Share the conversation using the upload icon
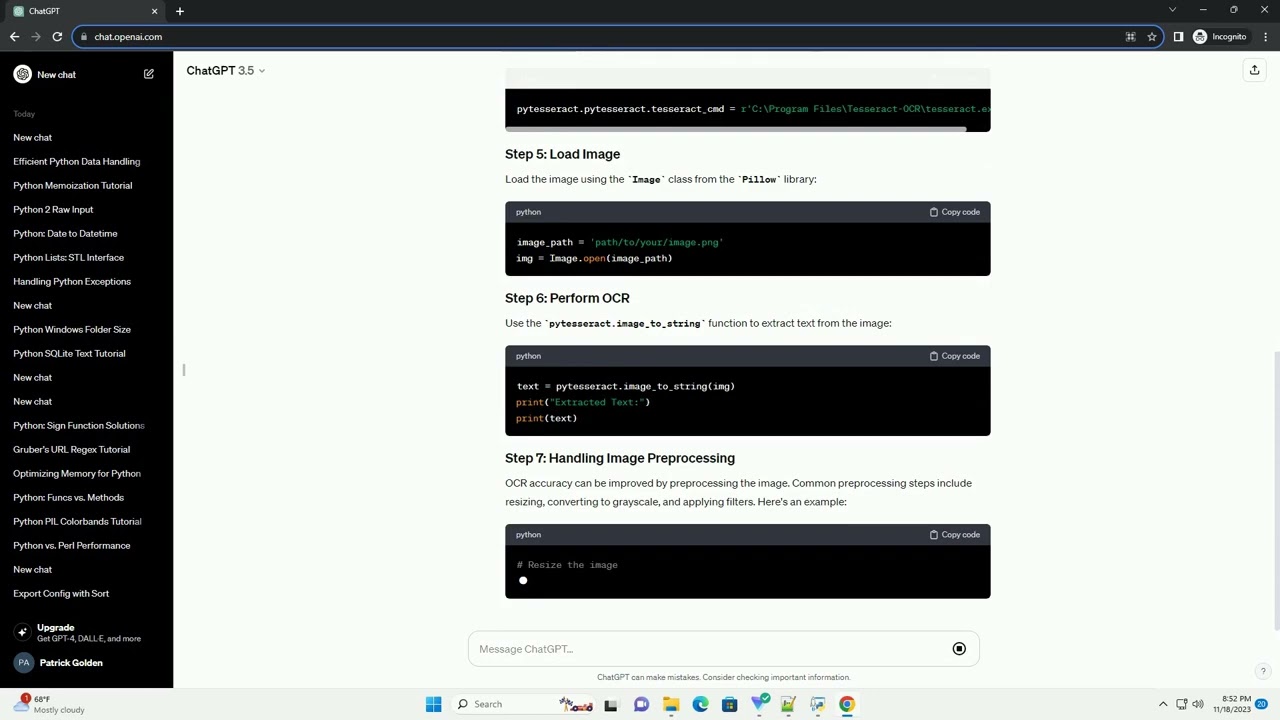The image size is (1280, 720). click(x=1254, y=70)
